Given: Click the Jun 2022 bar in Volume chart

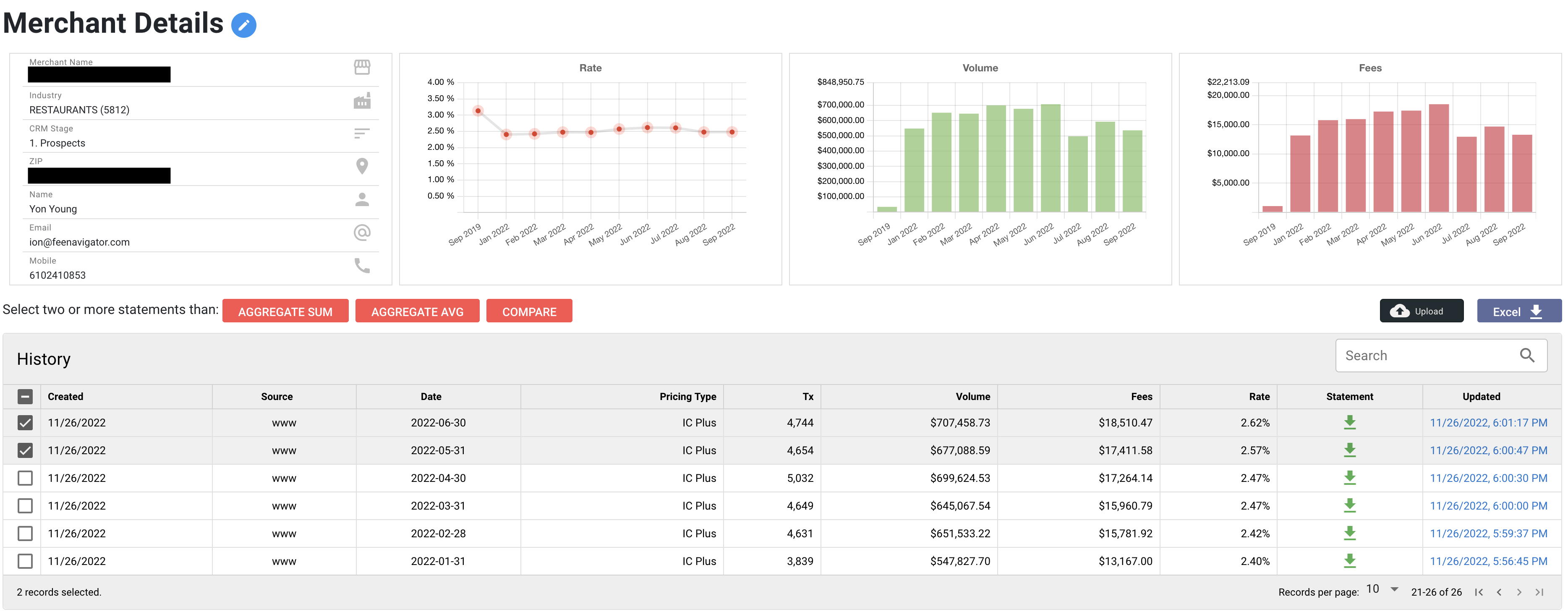Looking at the screenshot, I should pyautogui.click(x=1050, y=158).
